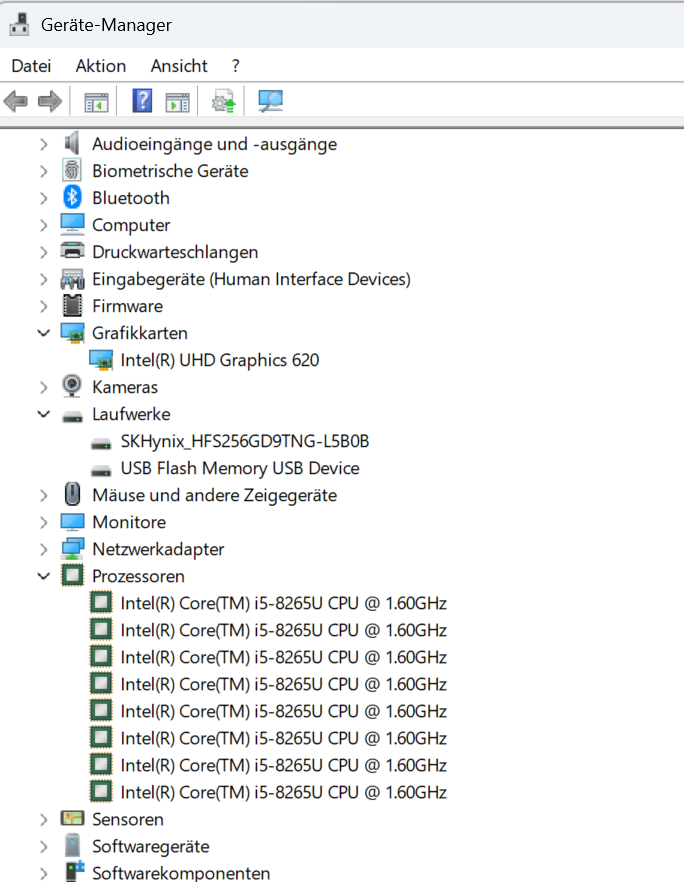
Task: Expand the Bluetooth node chevron
Action: (x=44, y=199)
